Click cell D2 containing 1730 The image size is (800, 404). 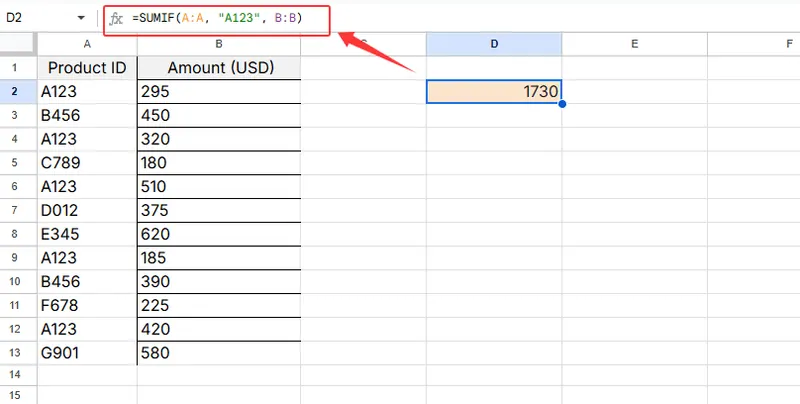(493, 92)
